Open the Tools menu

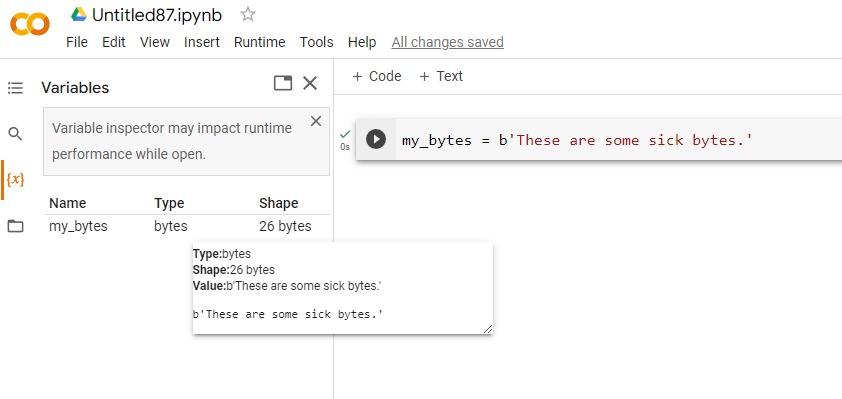tap(316, 42)
